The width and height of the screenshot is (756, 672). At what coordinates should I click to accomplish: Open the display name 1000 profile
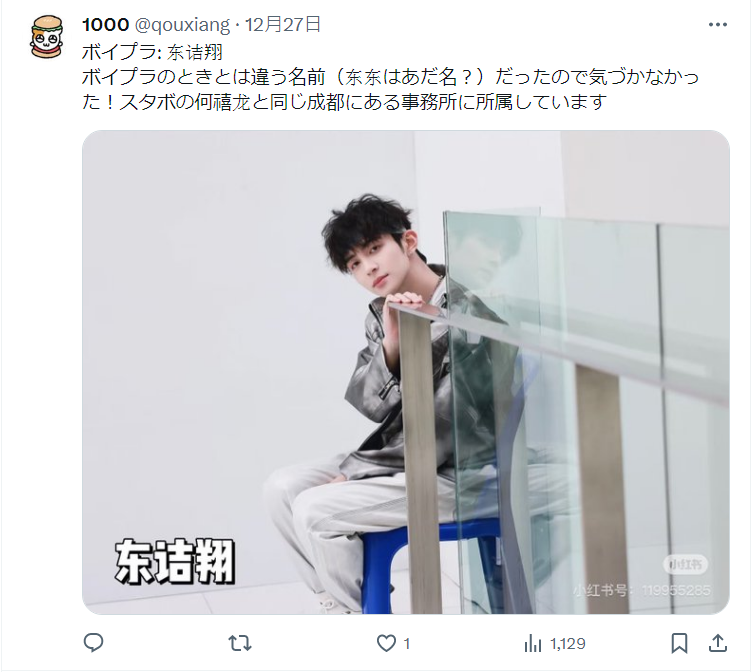pyautogui.click(x=106, y=24)
